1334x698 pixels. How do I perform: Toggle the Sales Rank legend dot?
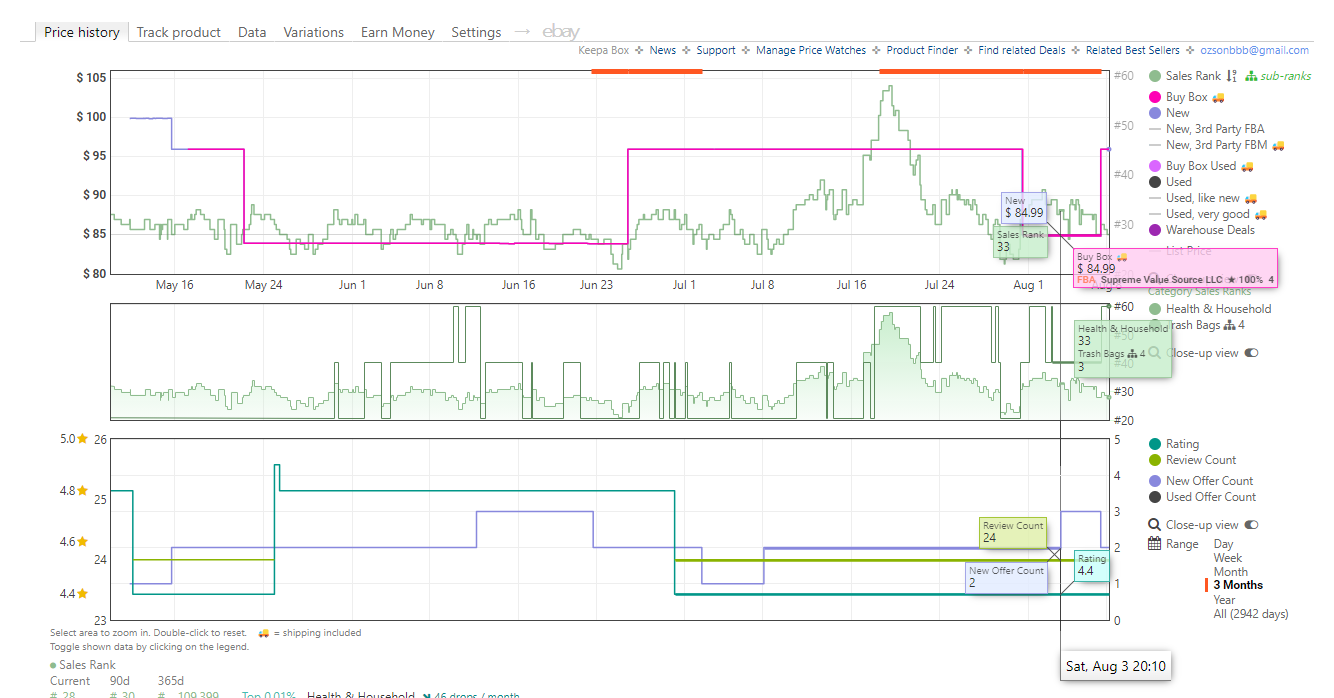tap(1155, 76)
